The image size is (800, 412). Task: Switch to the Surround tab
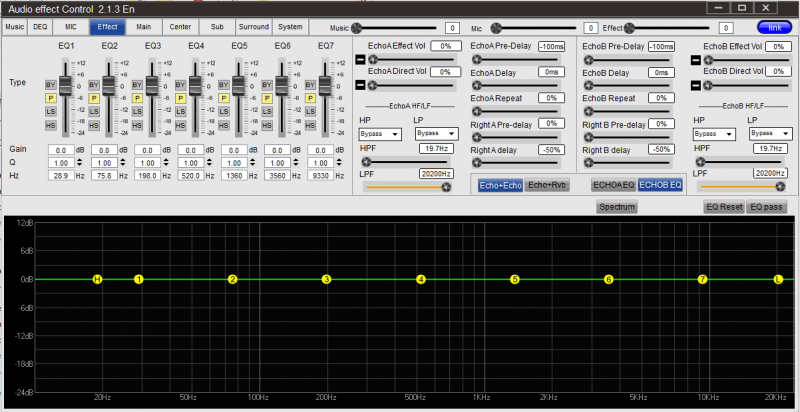(255, 27)
